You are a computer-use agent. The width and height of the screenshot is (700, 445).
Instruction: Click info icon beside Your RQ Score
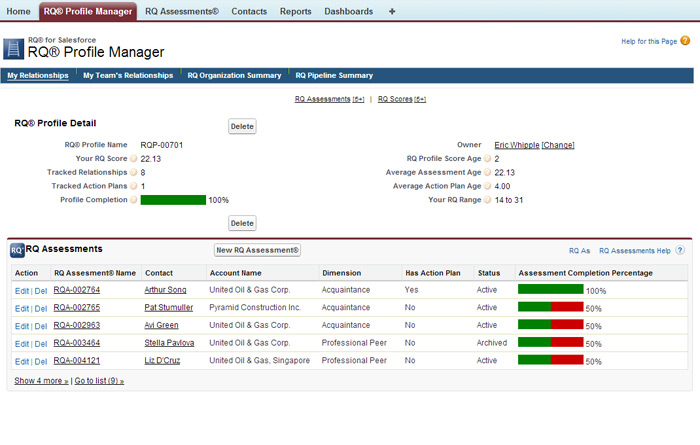[x=133, y=158]
